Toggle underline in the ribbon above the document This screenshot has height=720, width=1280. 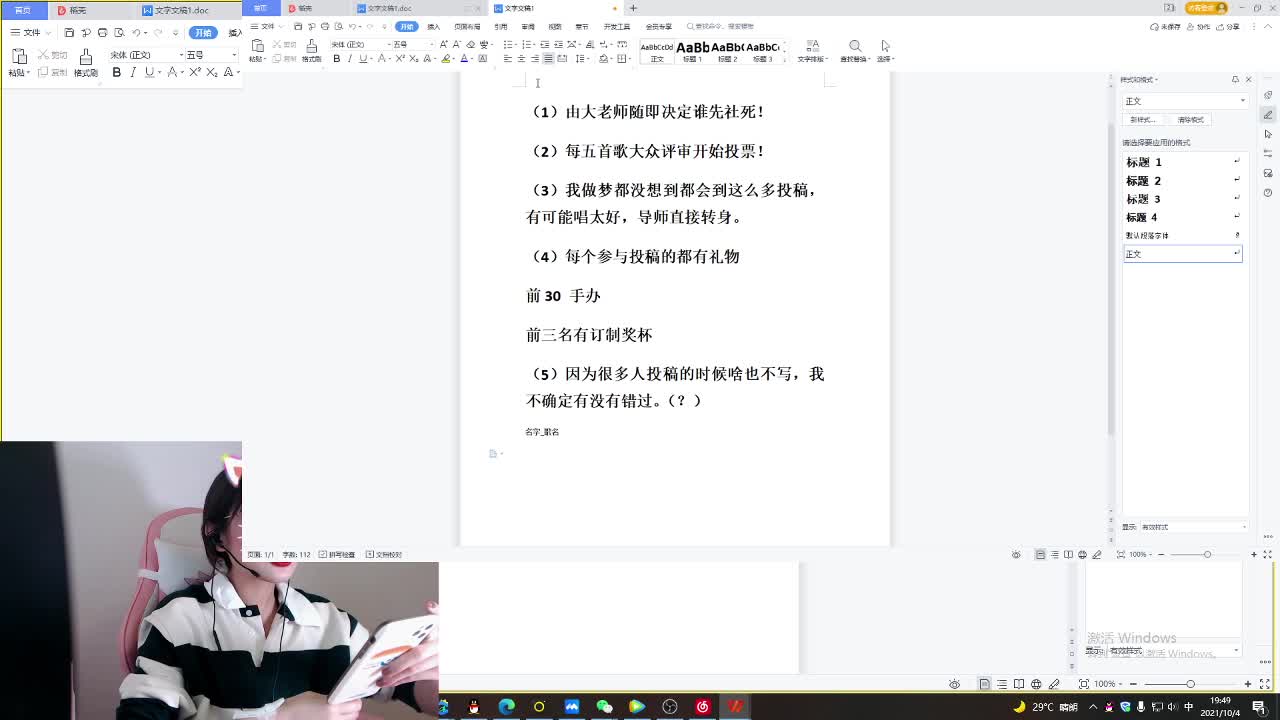362,59
